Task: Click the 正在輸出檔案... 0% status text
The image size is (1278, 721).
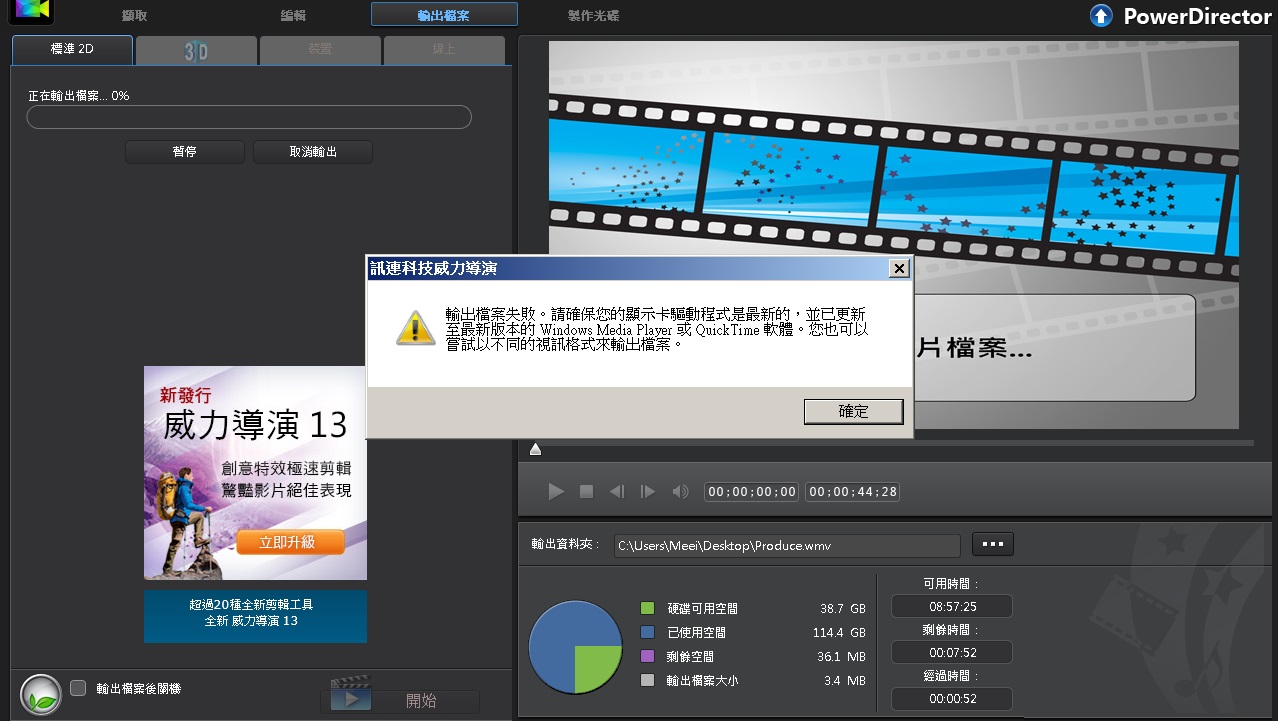Action: click(79, 96)
